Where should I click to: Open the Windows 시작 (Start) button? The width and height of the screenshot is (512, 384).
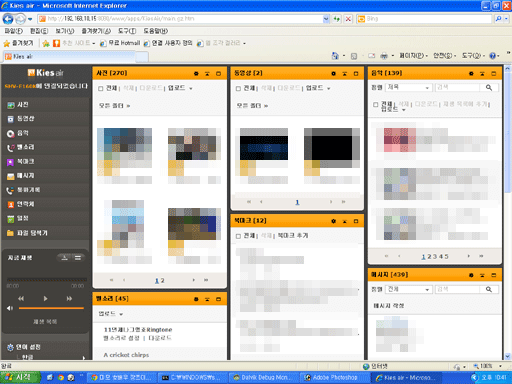(x=20, y=377)
